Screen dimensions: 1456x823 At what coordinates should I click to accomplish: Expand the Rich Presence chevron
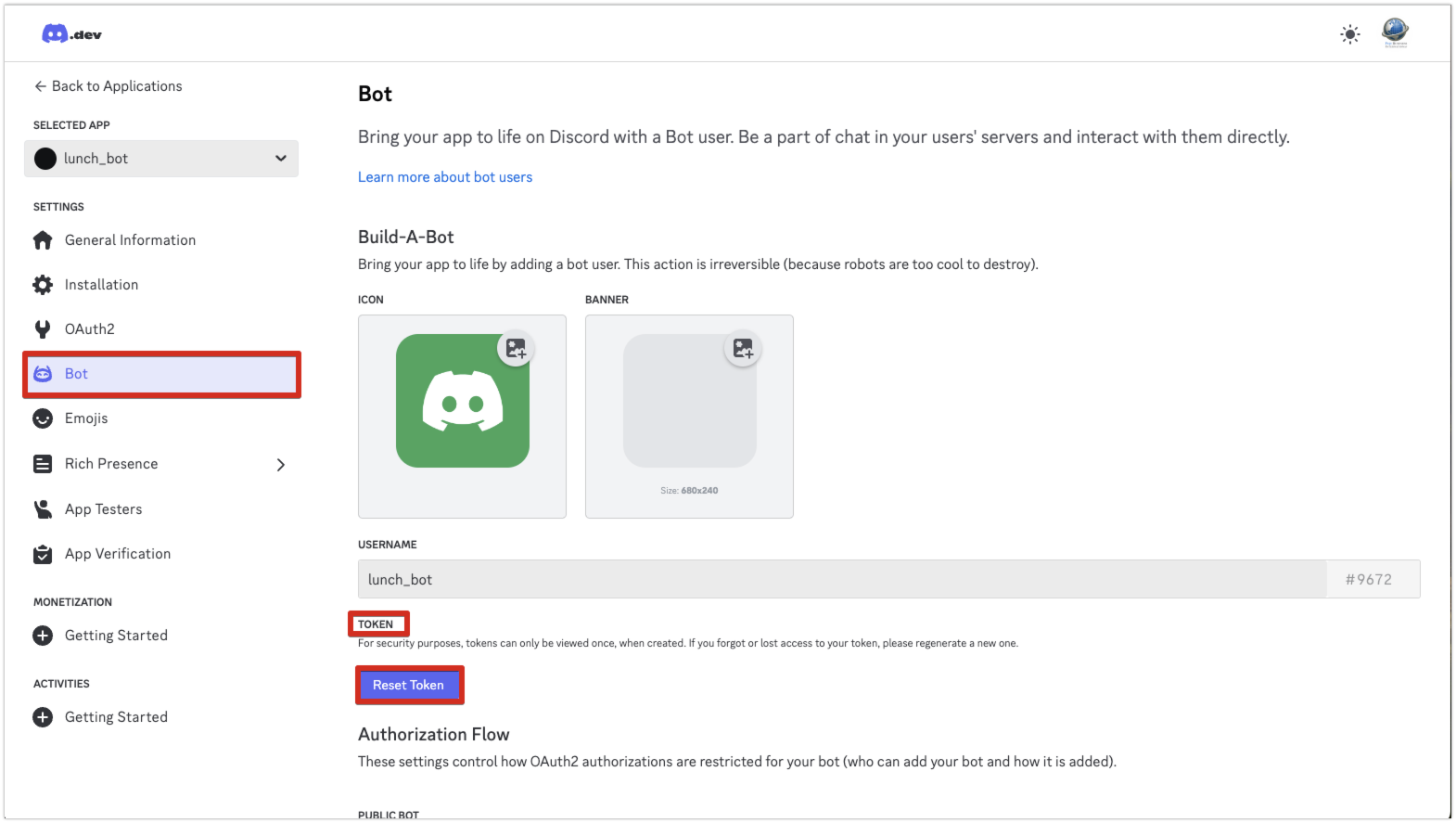(280, 465)
